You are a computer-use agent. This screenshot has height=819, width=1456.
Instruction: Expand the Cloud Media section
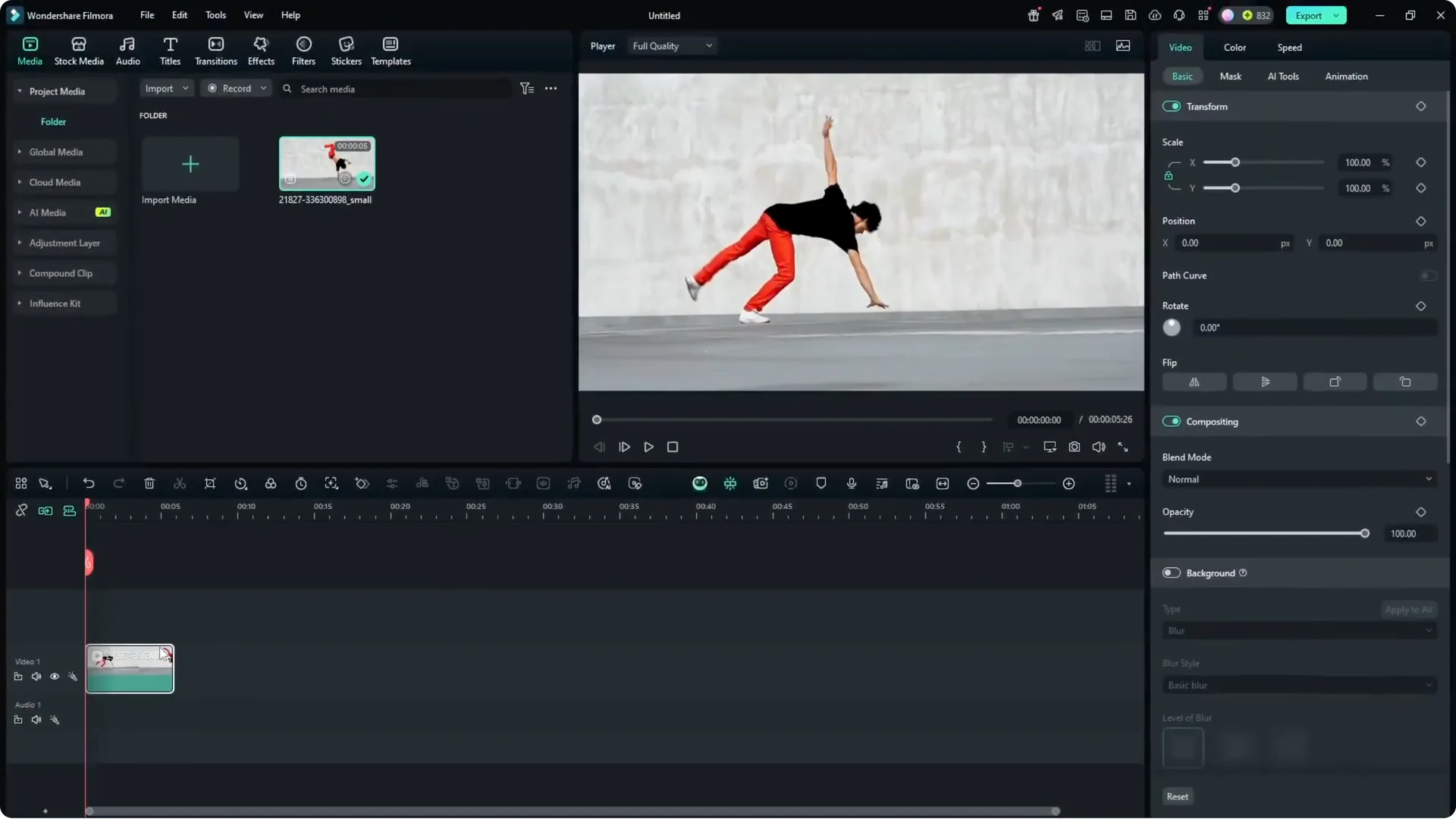pos(18,182)
